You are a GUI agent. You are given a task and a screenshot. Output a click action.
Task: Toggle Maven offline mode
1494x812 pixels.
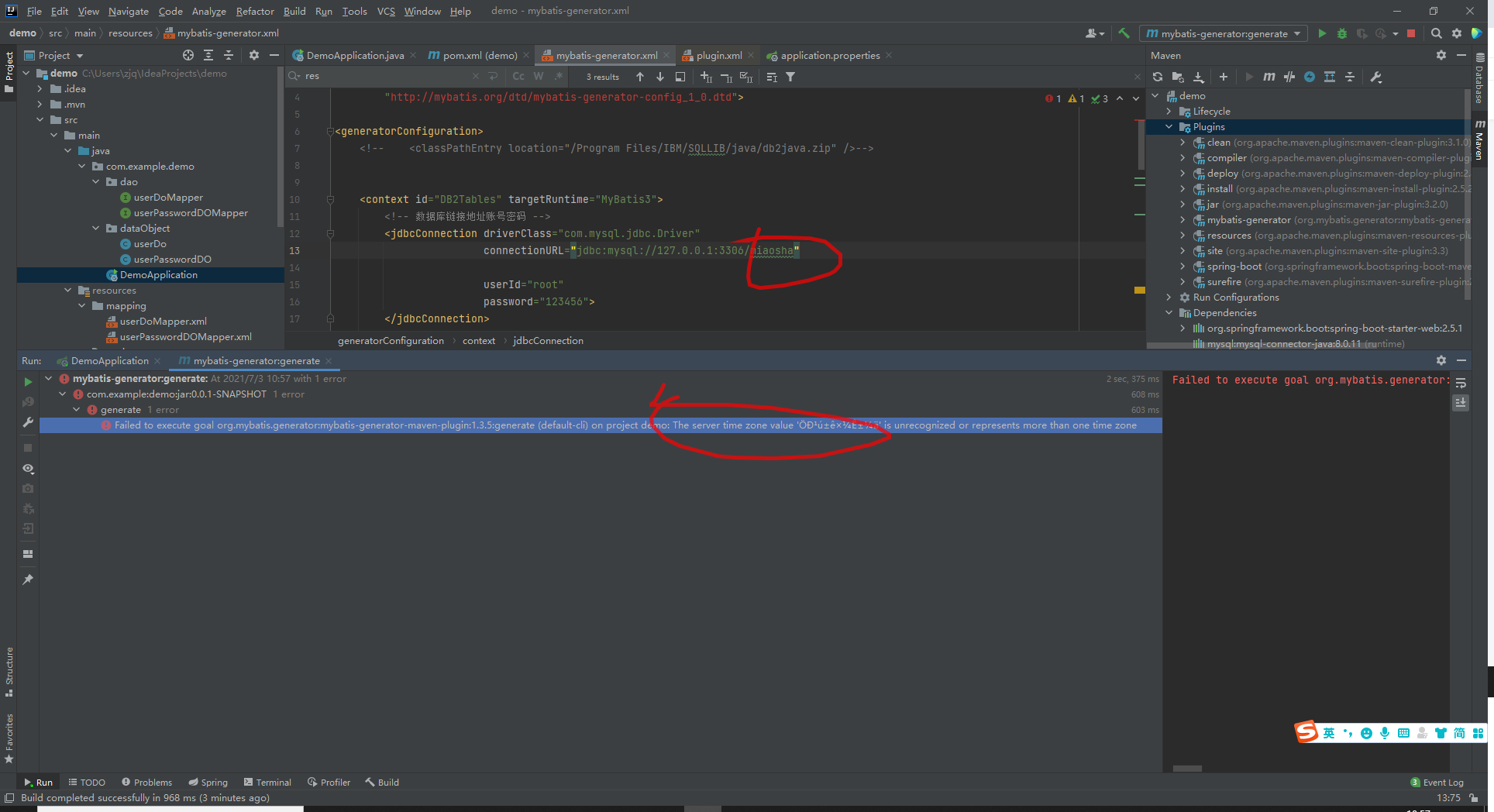(1289, 77)
